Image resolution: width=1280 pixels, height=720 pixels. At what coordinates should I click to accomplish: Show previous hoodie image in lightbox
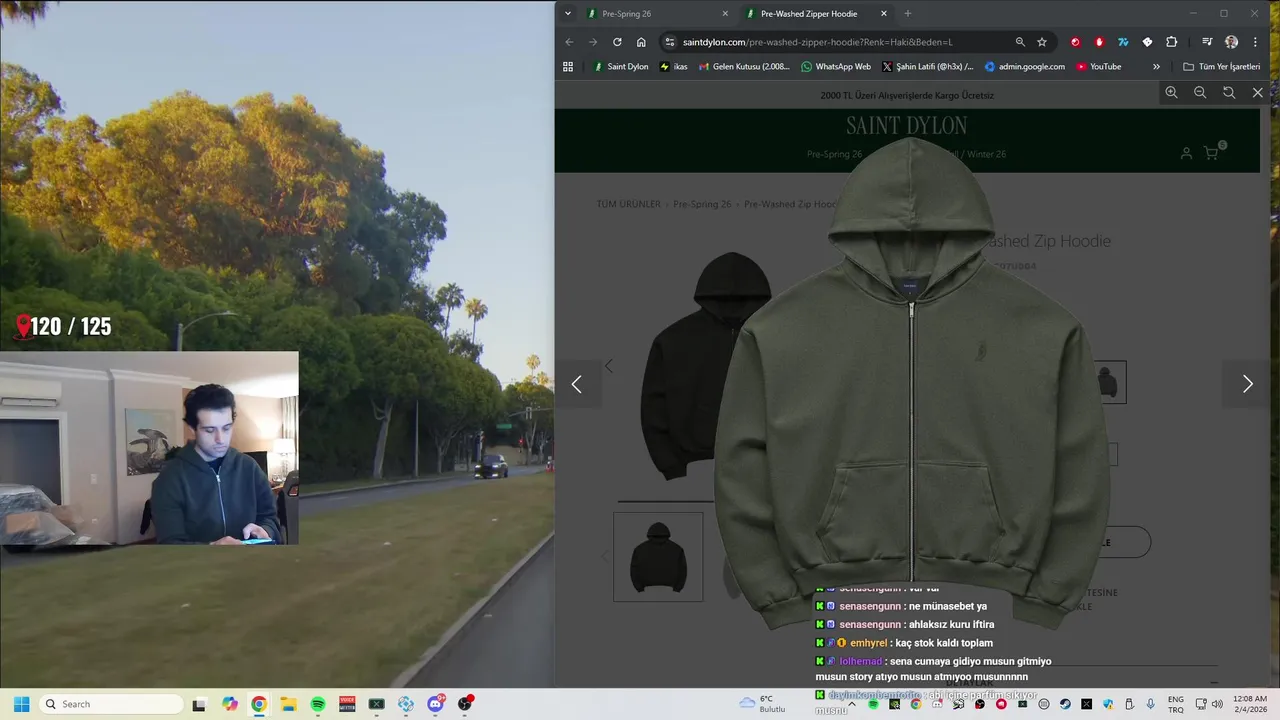(576, 384)
